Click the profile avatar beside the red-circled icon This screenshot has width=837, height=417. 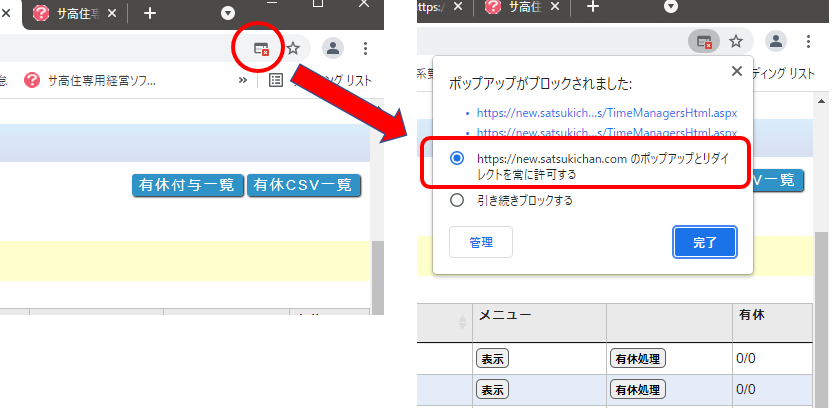(x=333, y=48)
